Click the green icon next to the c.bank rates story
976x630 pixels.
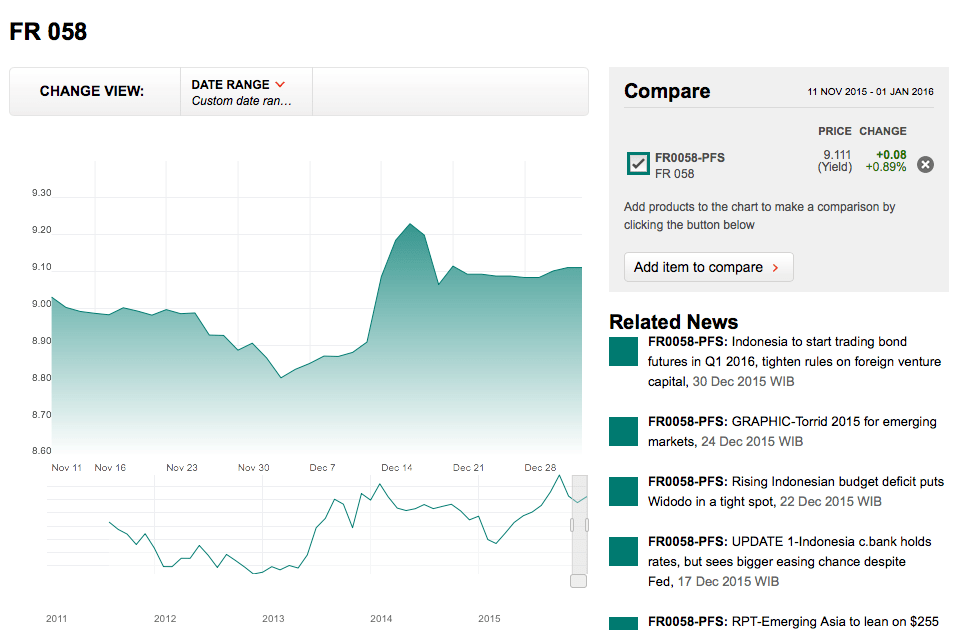(x=622, y=551)
